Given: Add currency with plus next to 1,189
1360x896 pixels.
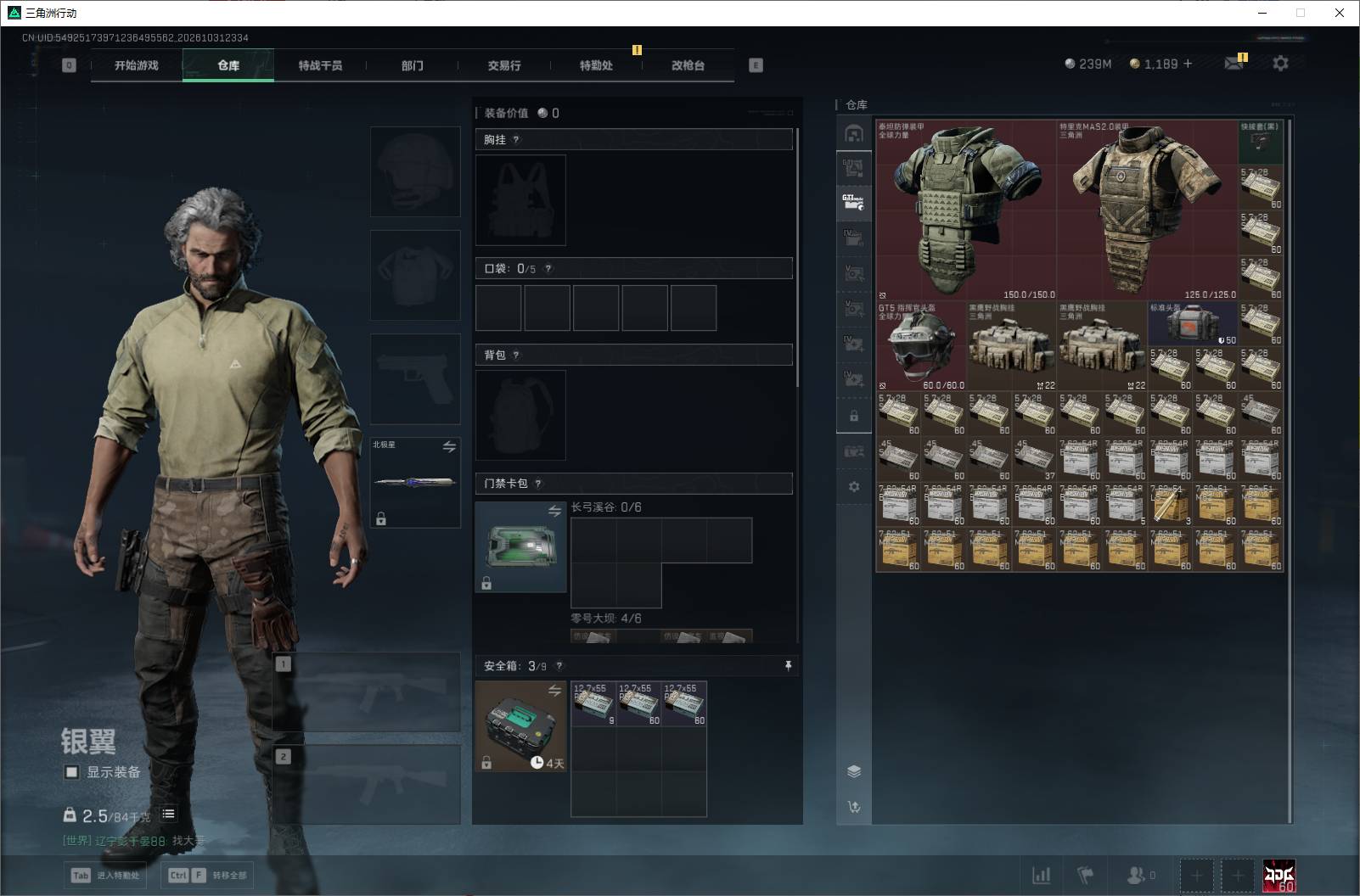Looking at the screenshot, I should point(1188,64).
